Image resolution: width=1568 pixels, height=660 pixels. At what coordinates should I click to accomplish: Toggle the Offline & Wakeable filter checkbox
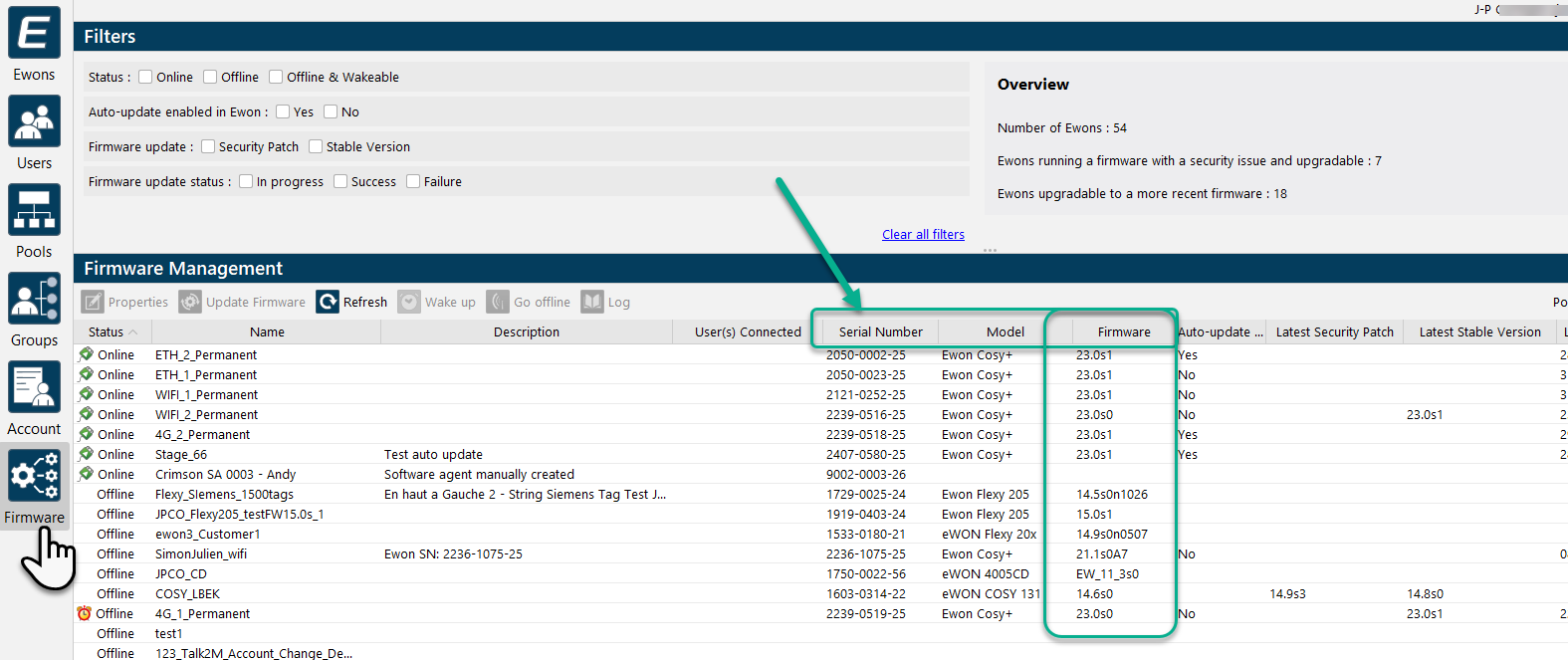[276, 77]
